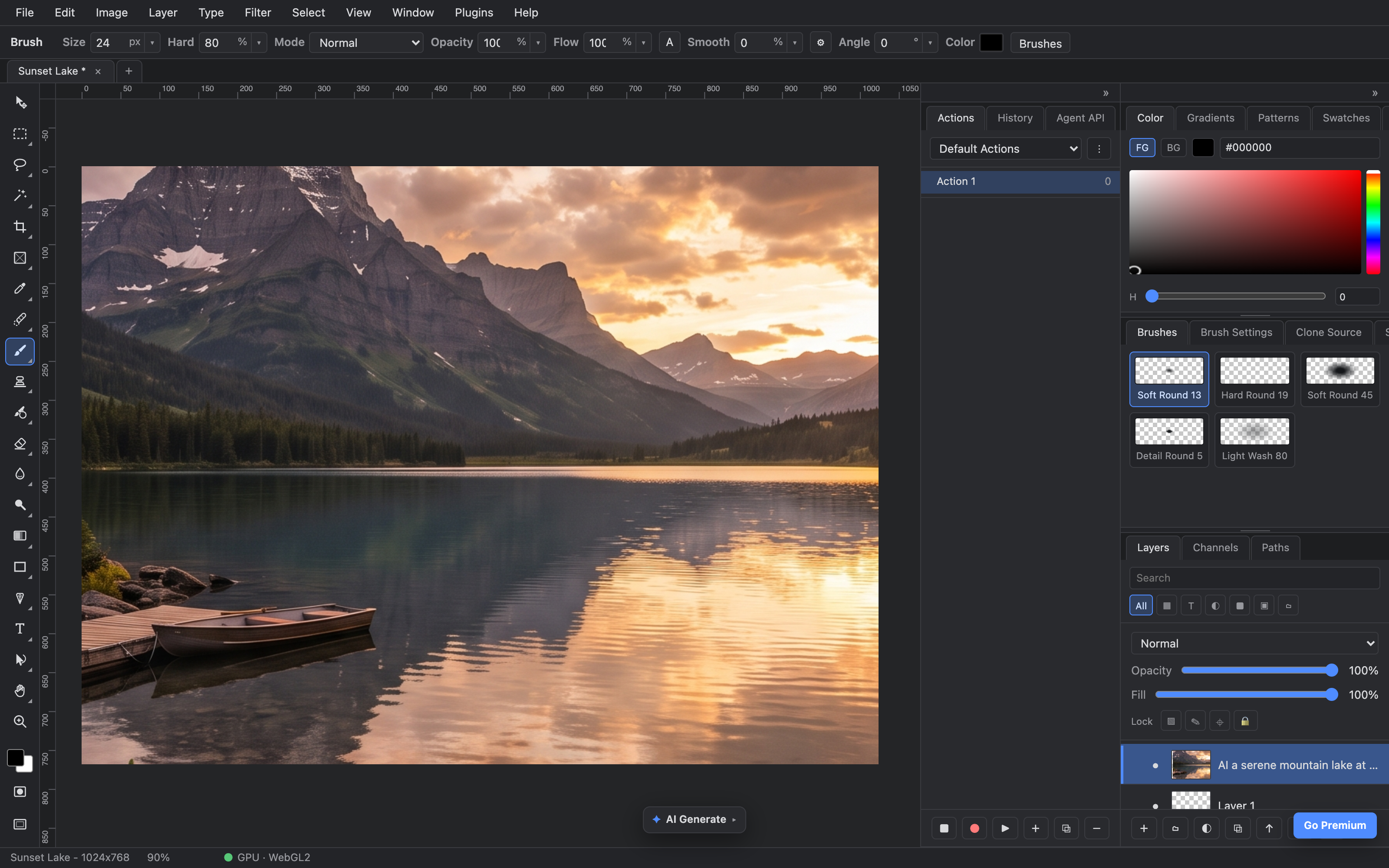
Task: Toggle lock transparent pixels
Action: pos(1171,721)
